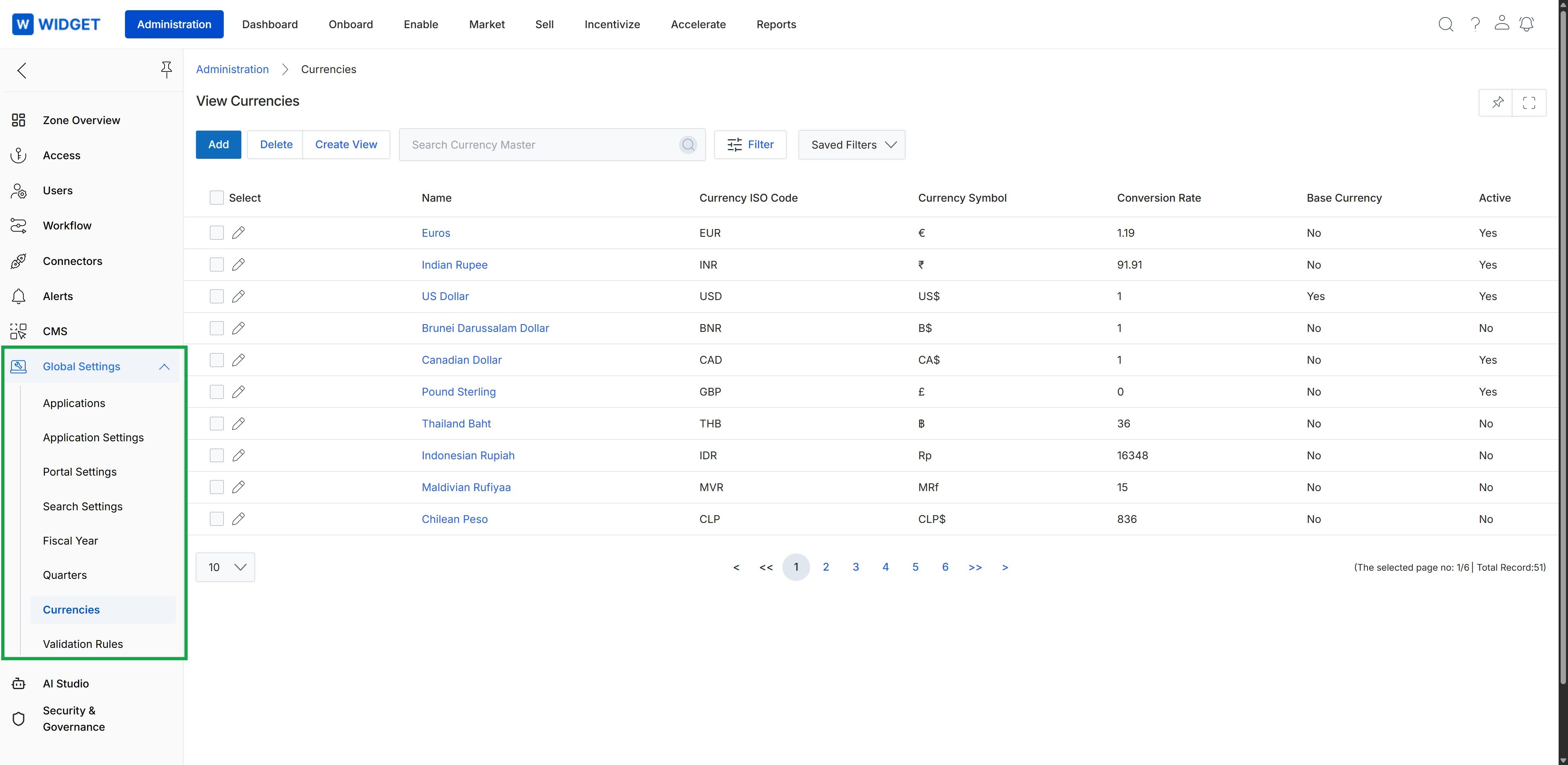This screenshot has height=765, width=1568.
Task: Open Fiscal Year under Global Settings
Action: (x=70, y=541)
